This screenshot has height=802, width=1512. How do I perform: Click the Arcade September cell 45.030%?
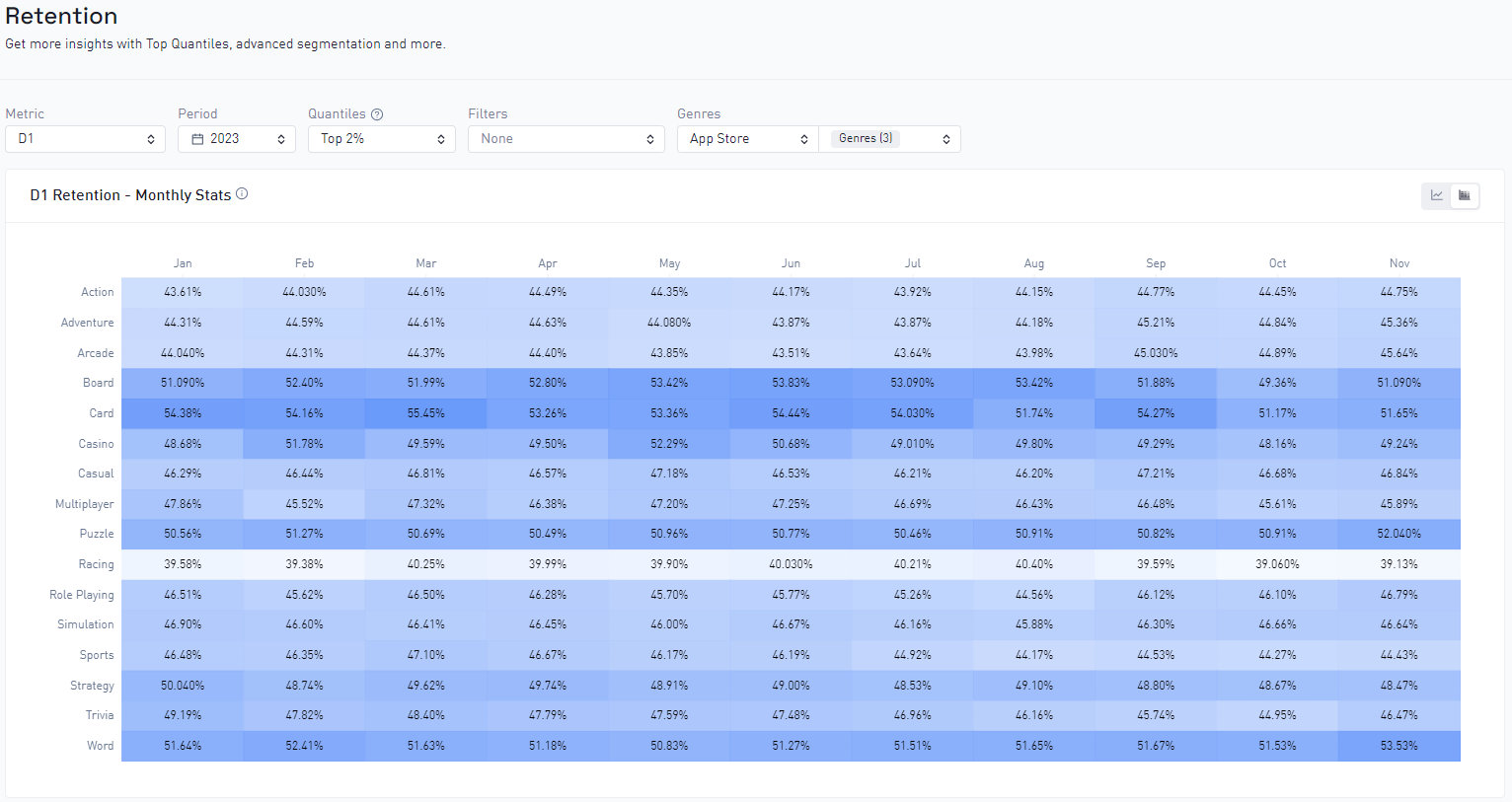click(x=1156, y=353)
